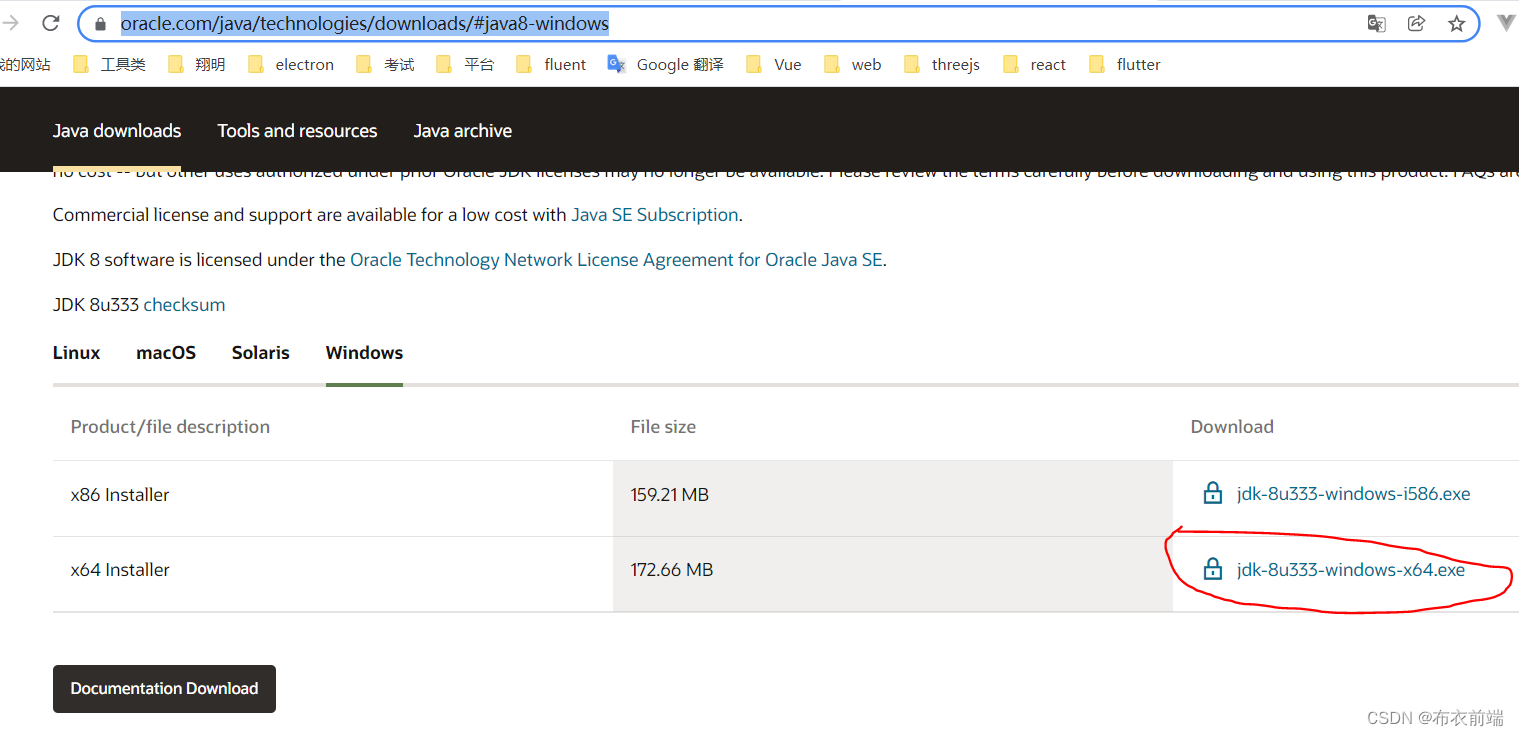Open the JDK 8u333 checksum link
The image size is (1519, 736).
pyautogui.click(x=184, y=305)
